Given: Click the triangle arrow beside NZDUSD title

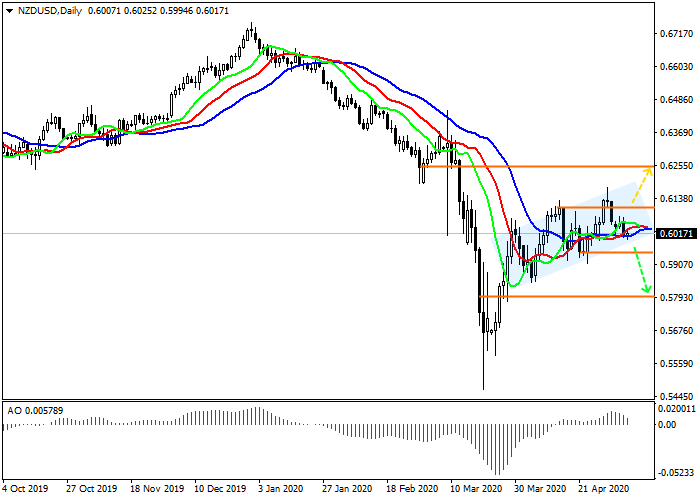Looking at the screenshot, I should click(8, 10).
